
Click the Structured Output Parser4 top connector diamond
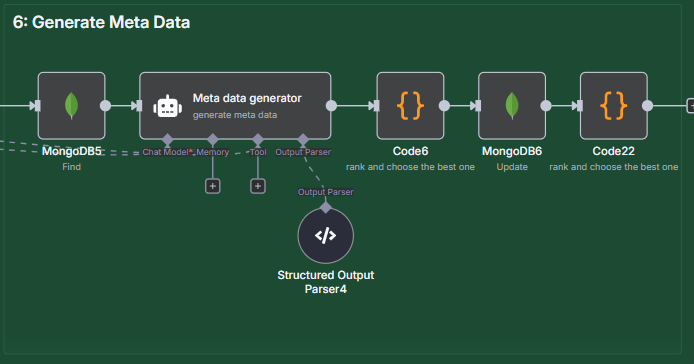pos(326,207)
